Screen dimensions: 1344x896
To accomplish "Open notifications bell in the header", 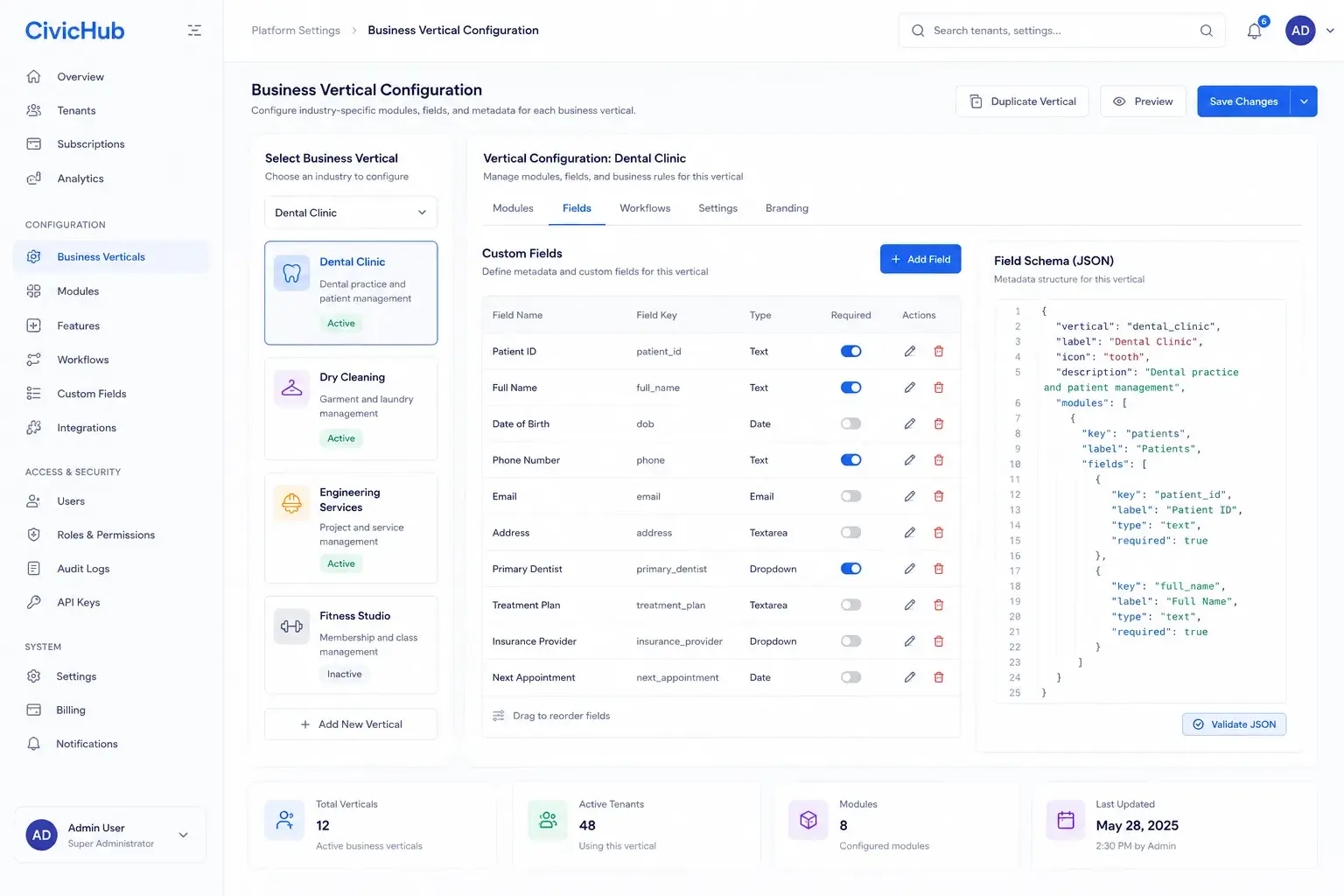I will coord(1255,31).
